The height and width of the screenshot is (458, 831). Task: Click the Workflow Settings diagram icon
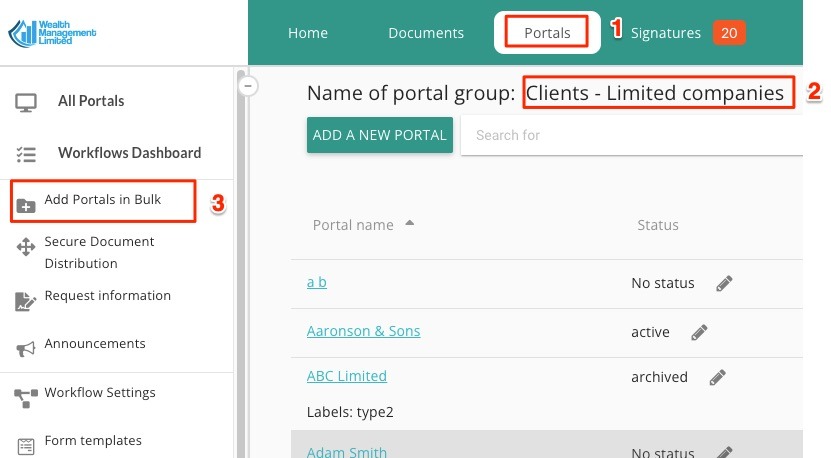pyautogui.click(x=27, y=397)
